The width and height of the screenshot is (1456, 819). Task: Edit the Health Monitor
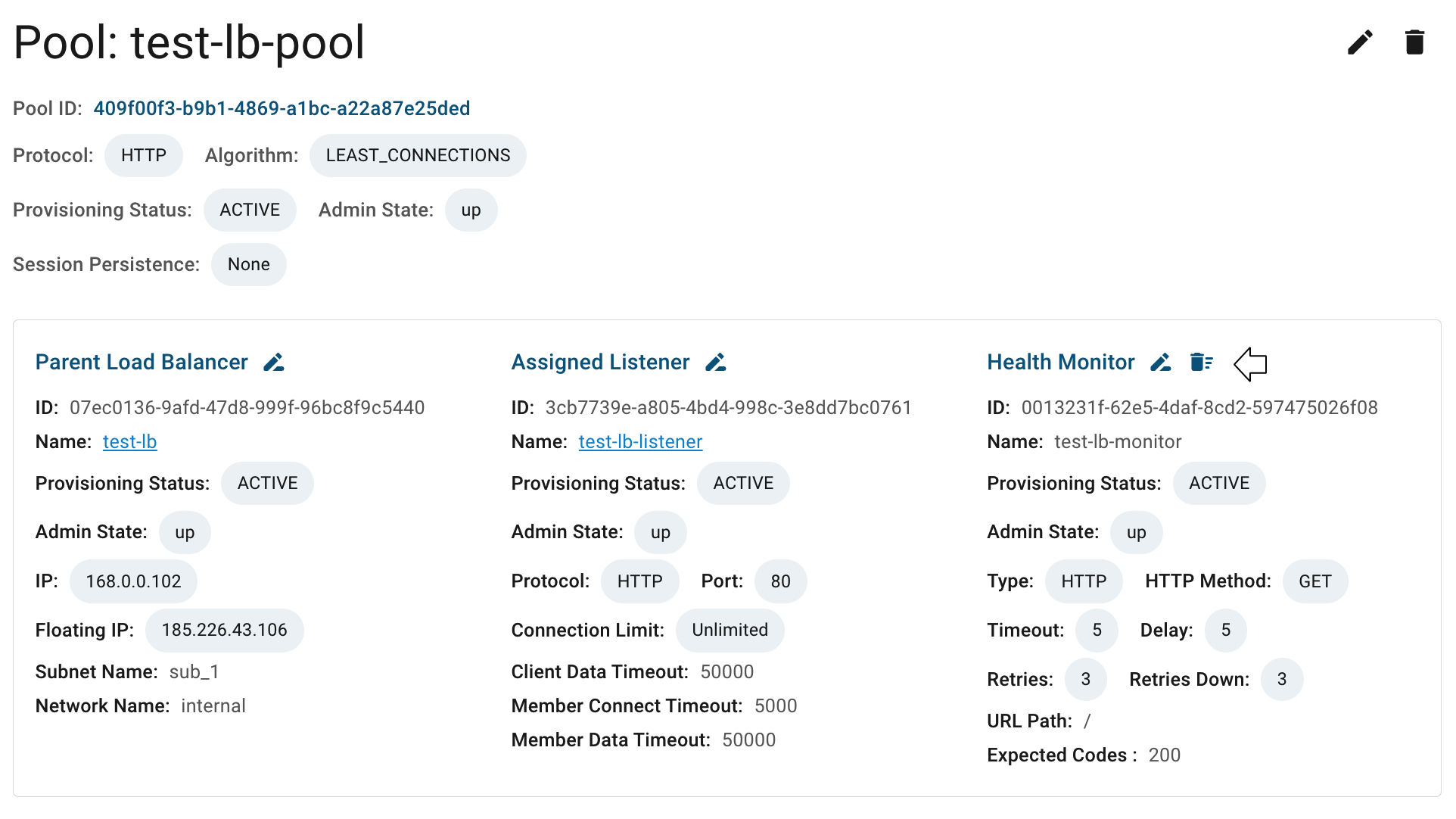click(1161, 363)
